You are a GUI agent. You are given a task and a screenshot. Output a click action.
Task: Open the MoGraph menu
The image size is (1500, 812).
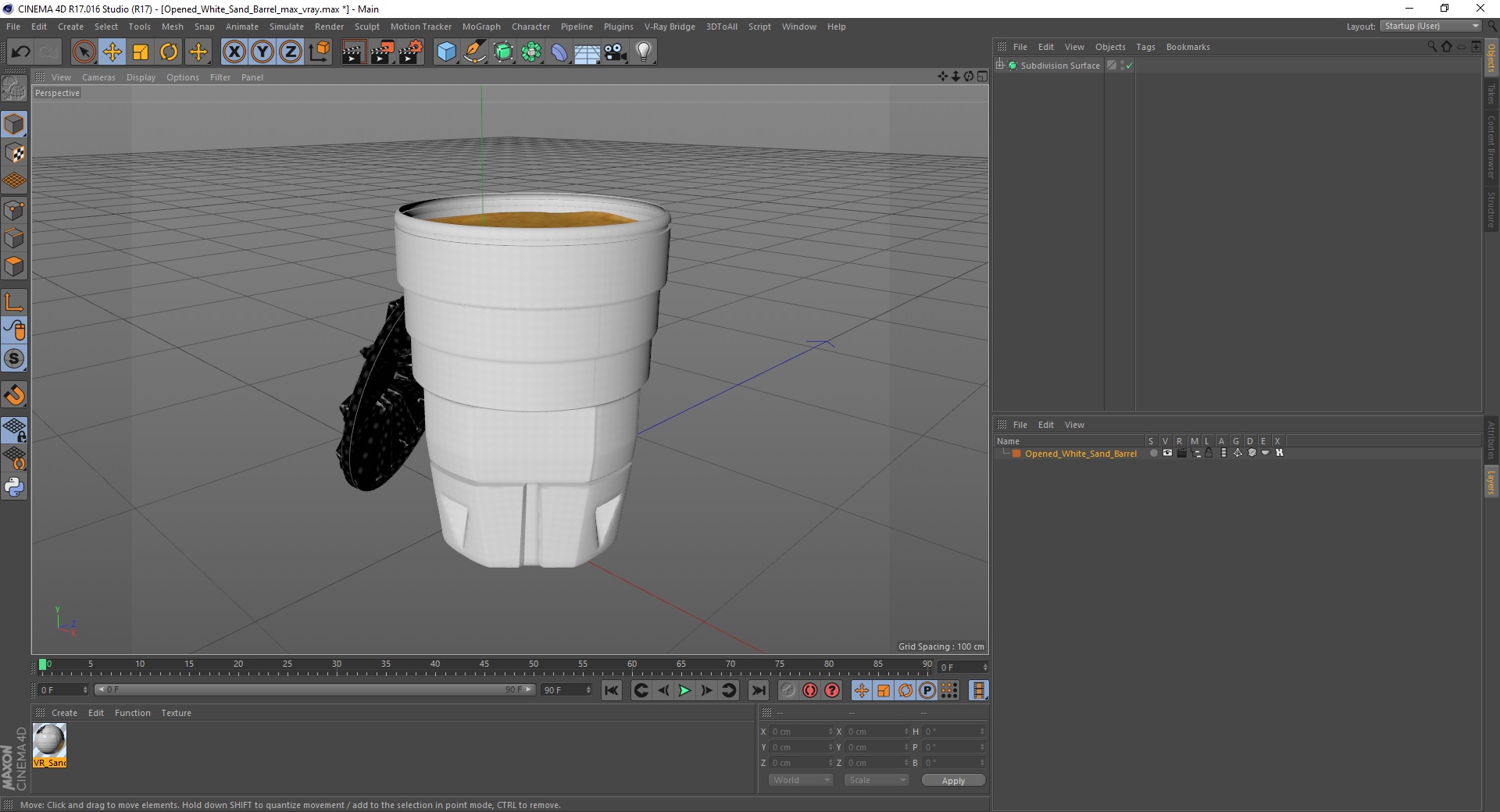coord(481,27)
